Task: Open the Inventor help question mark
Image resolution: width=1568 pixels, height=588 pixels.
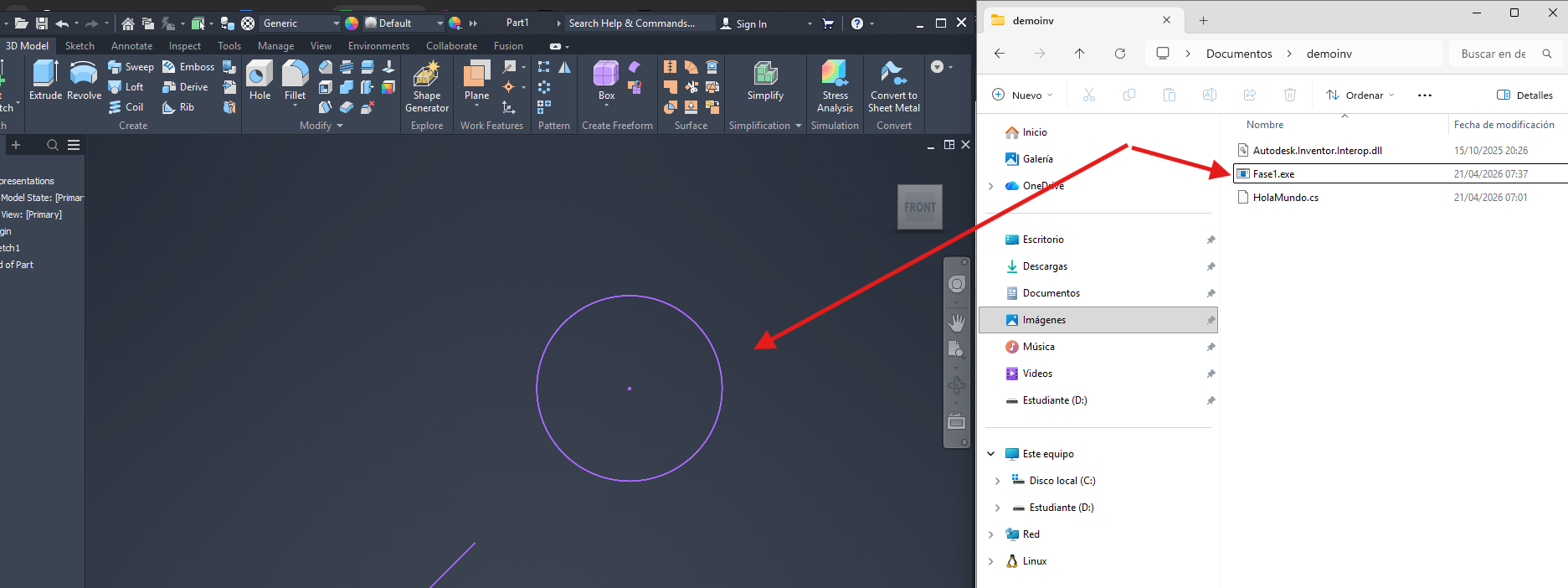Action: (856, 23)
